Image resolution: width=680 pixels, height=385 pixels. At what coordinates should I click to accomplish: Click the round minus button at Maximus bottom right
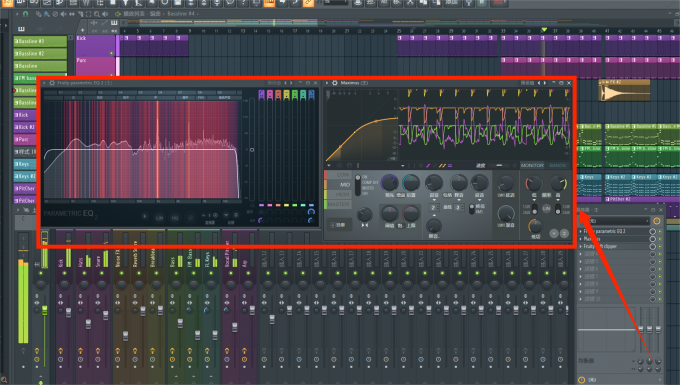point(554,233)
